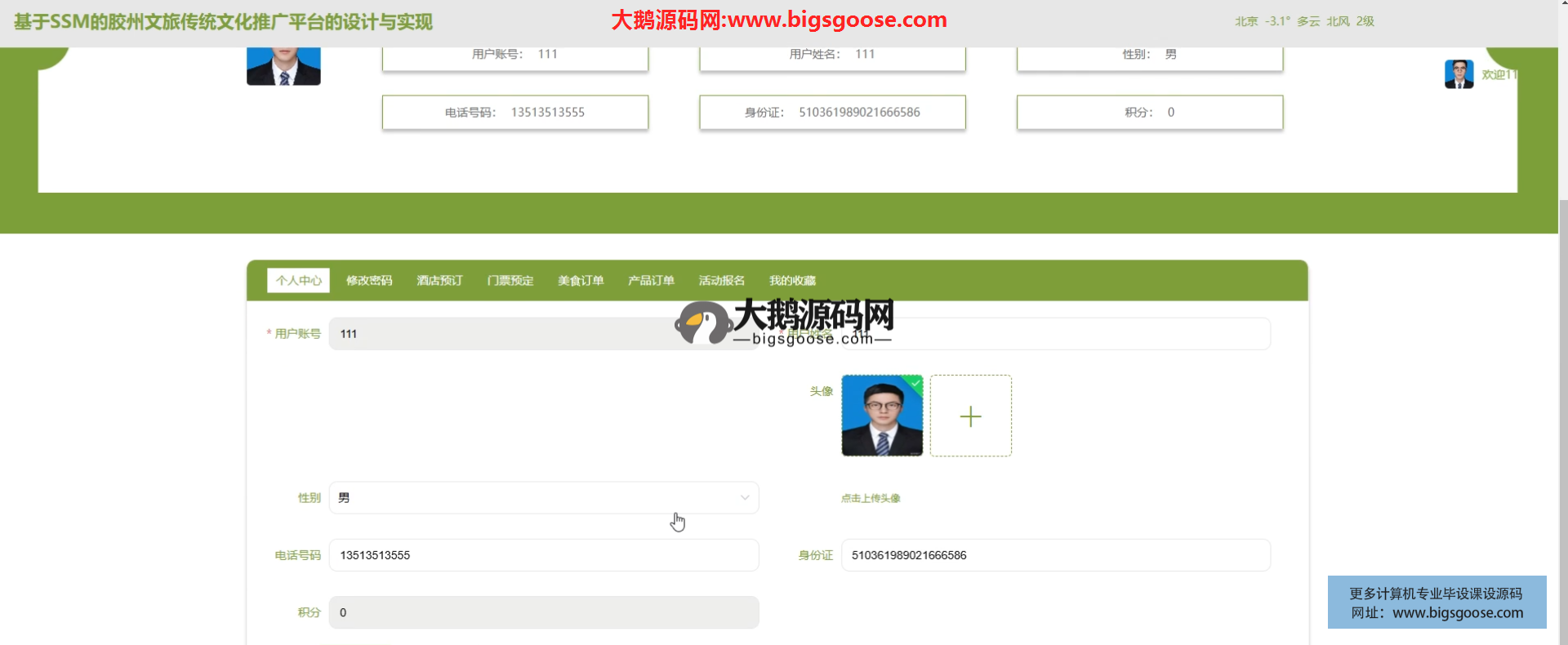Open the 酒店预订 tab
This screenshot has width=1568, height=645.
pyautogui.click(x=439, y=281)
